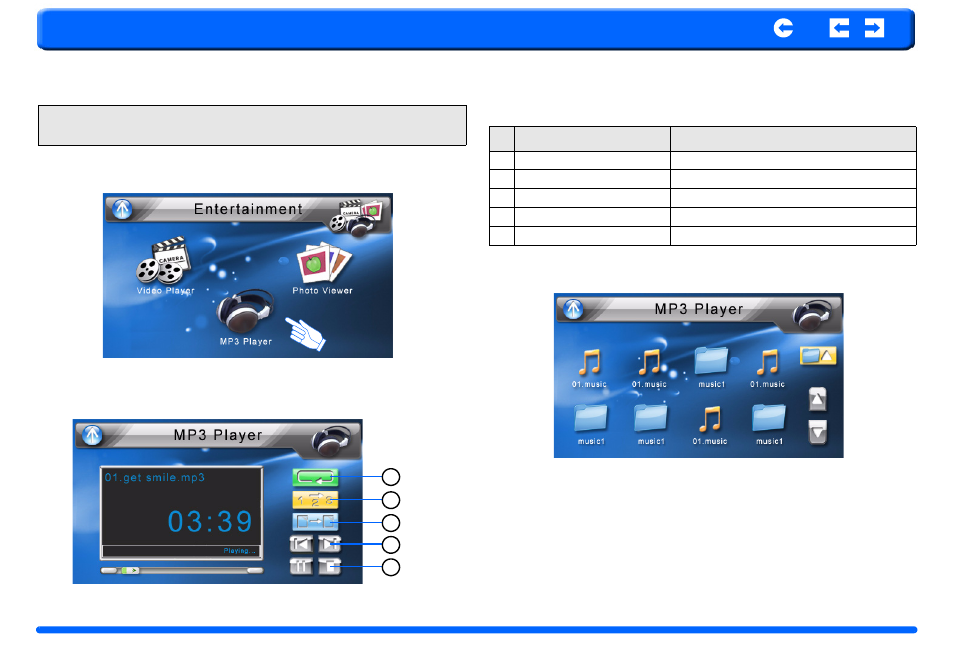Go up a folder with the yellow folder button
Image resolution: width=954 pixels, height=671 pixels.
[x=818, y=356]
